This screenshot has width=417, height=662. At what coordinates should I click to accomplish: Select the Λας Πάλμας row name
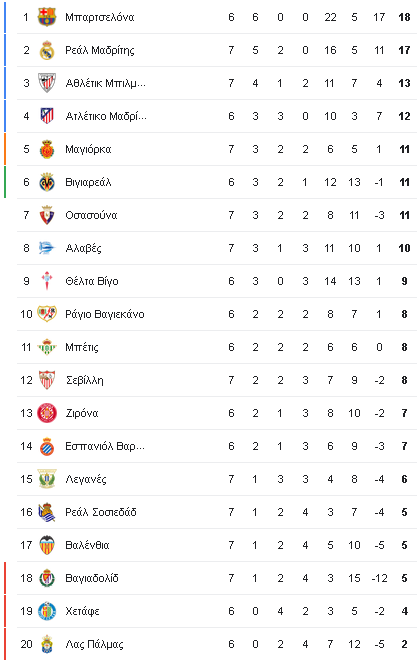(94, 644)
